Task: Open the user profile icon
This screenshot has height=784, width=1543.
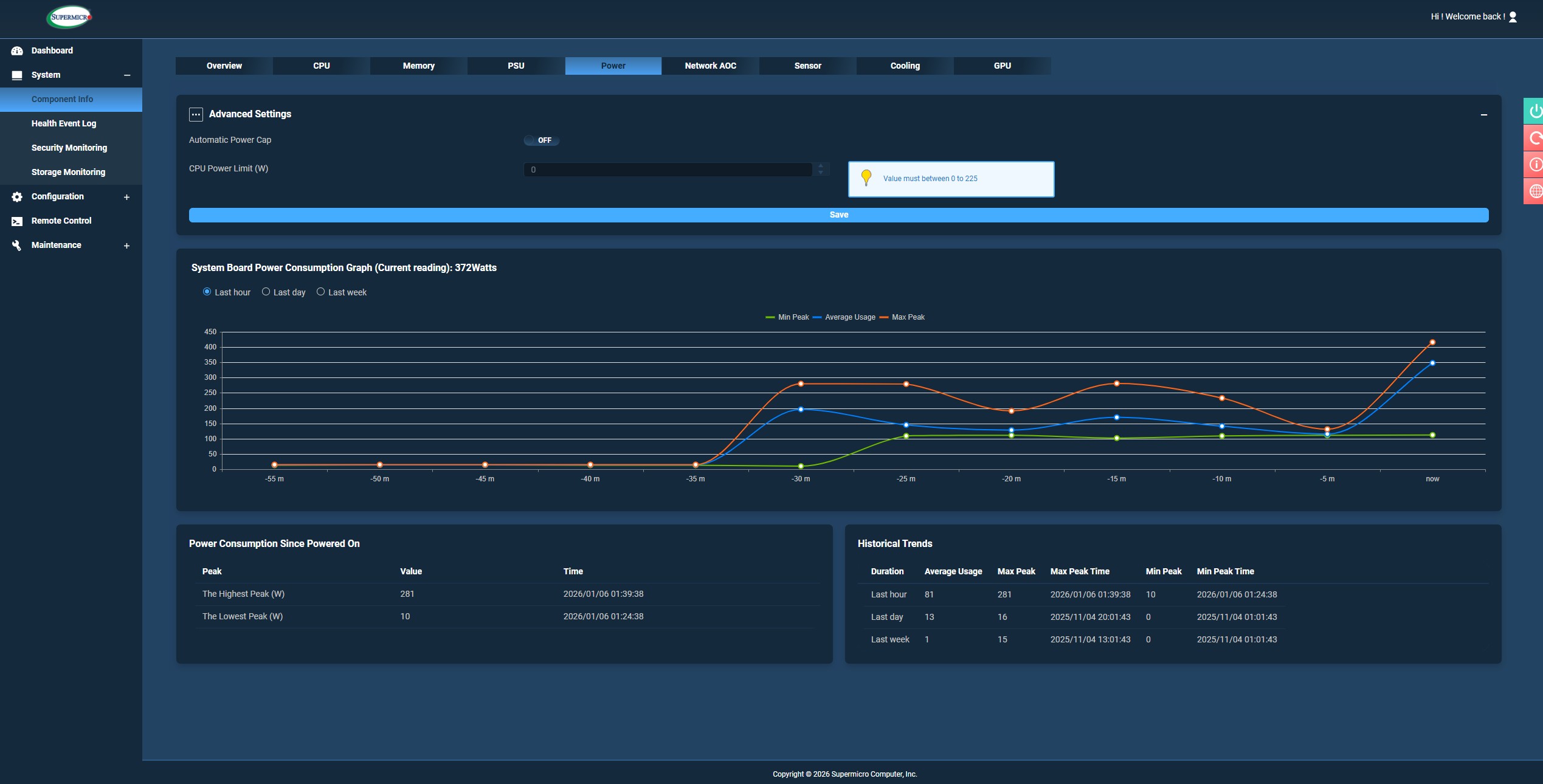Action: point(1513,17)
